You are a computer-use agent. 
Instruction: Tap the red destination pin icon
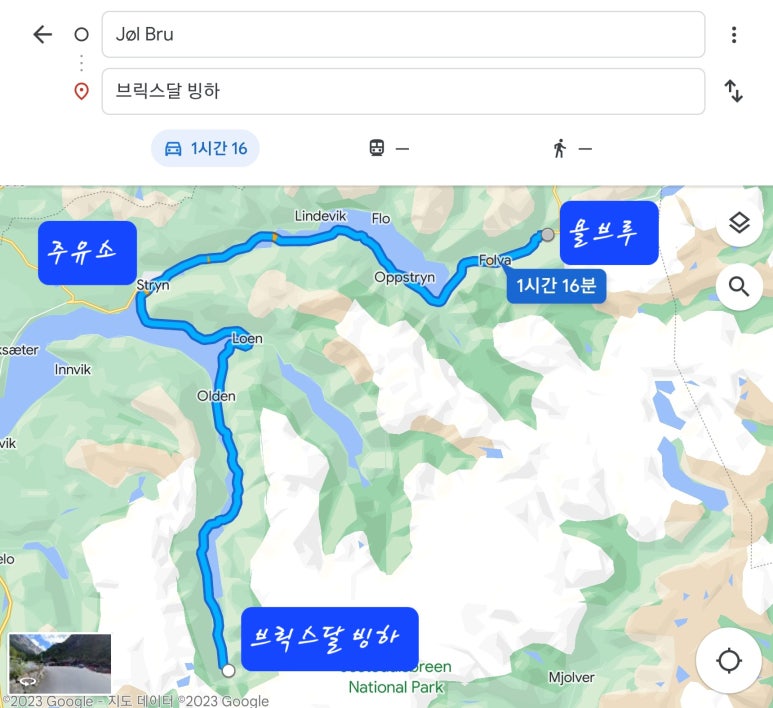point(81,91)
